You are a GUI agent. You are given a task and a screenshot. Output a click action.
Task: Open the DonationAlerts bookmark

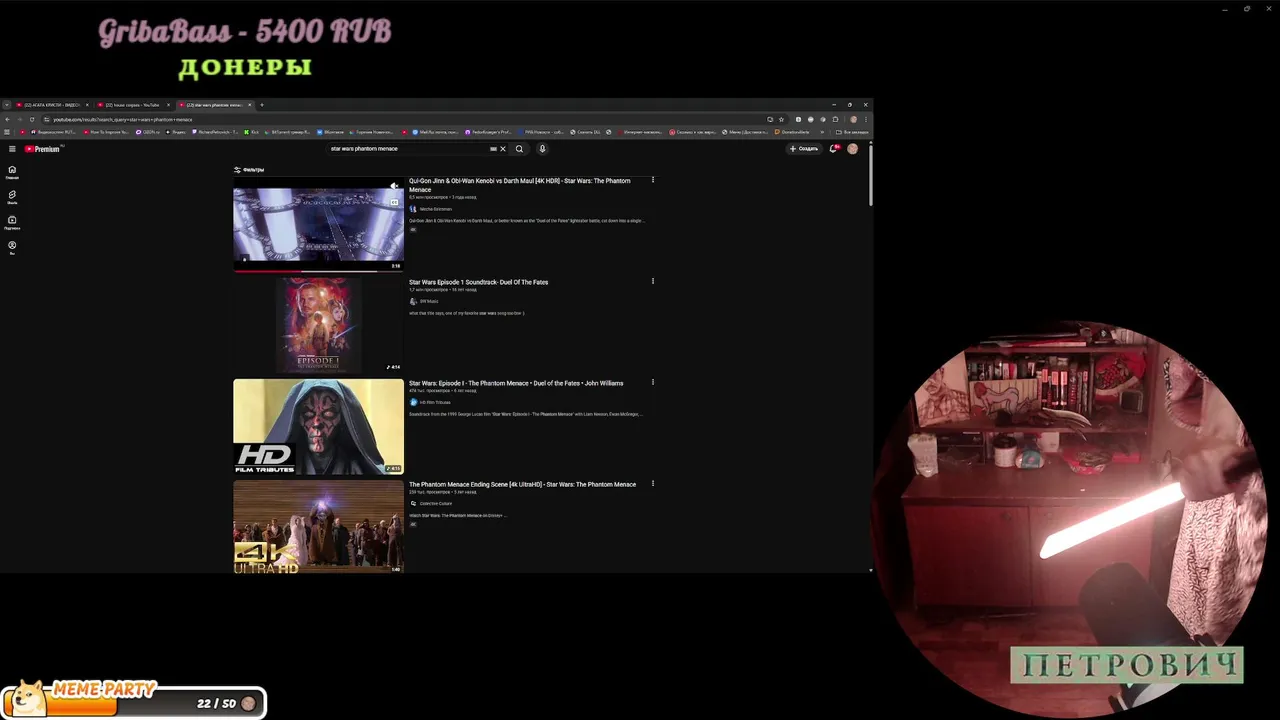[x=792, y=132]
